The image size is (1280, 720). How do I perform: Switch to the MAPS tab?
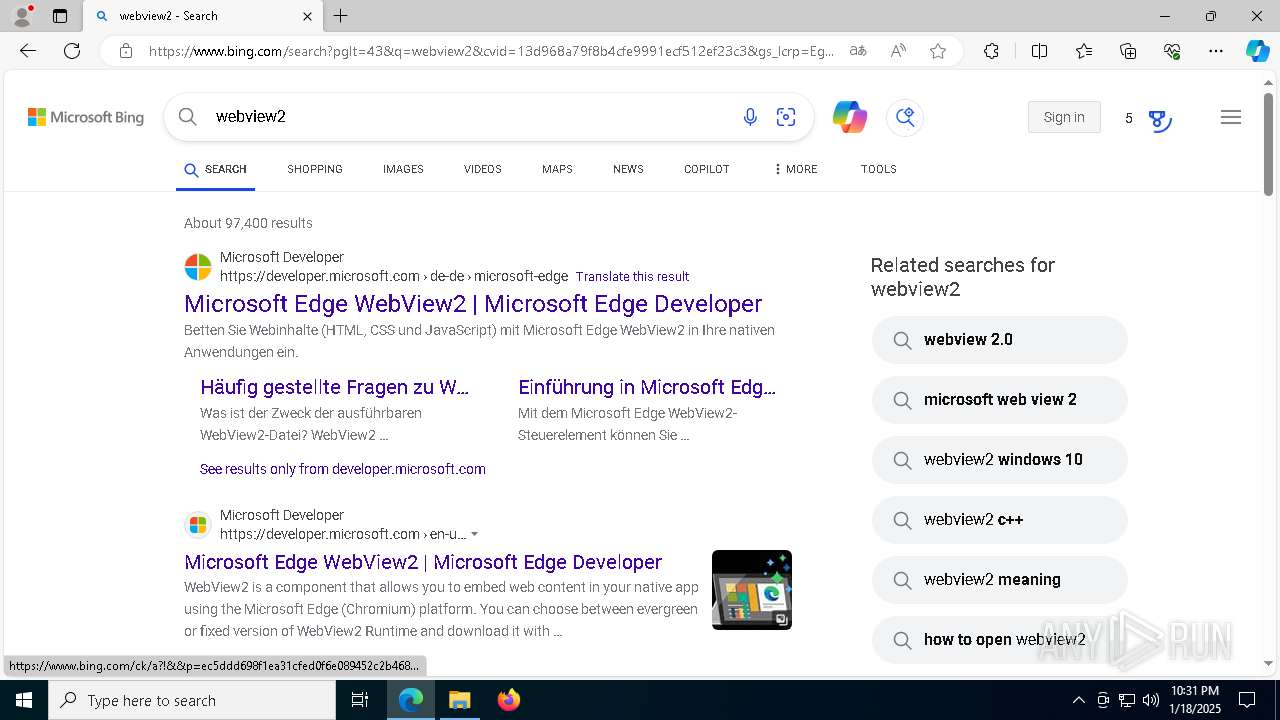pyautogui.click(x=557, y=169)
